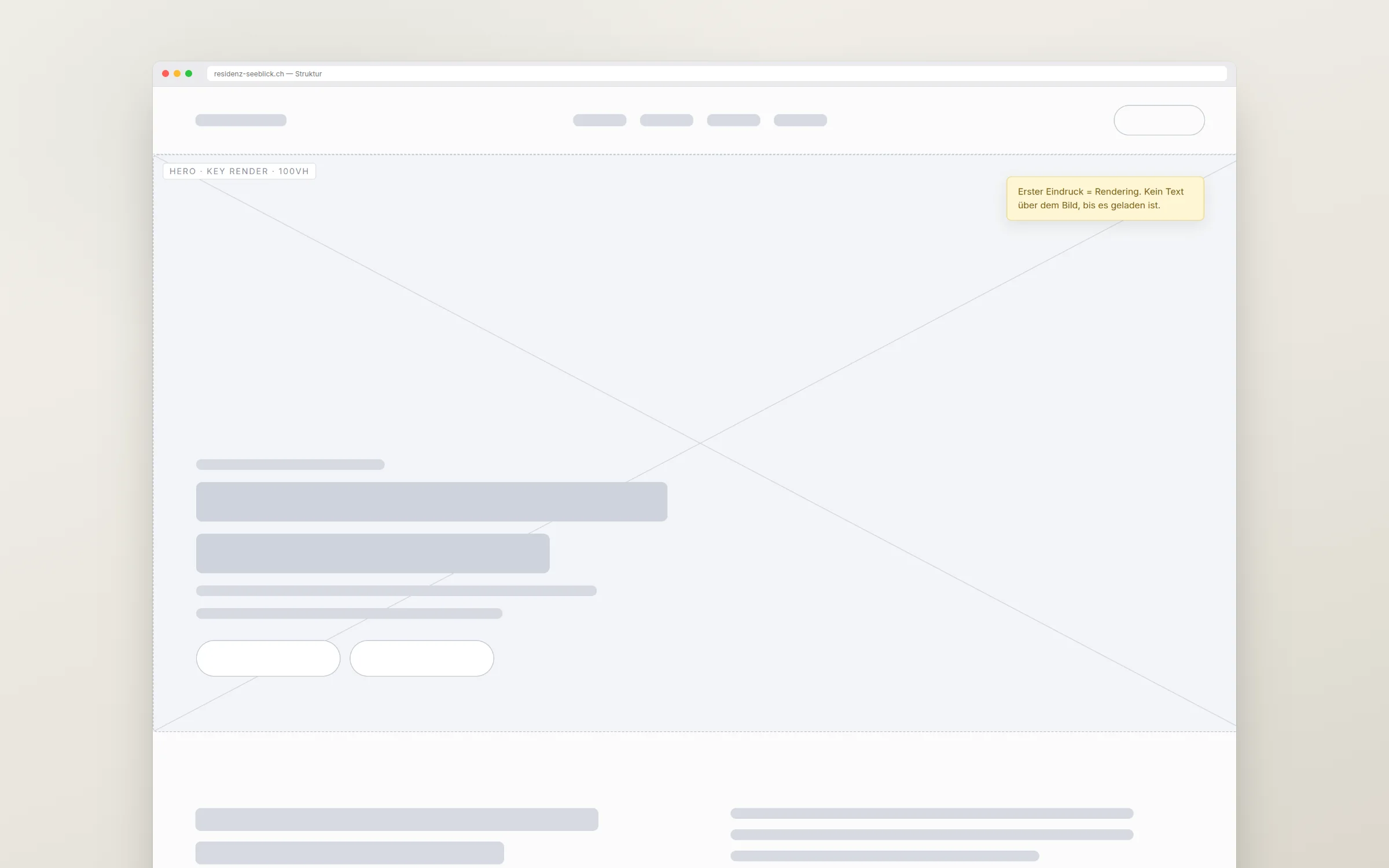1389x868 pixels.
Task: Click the green maximize window dot
Action: click(189, 73)
